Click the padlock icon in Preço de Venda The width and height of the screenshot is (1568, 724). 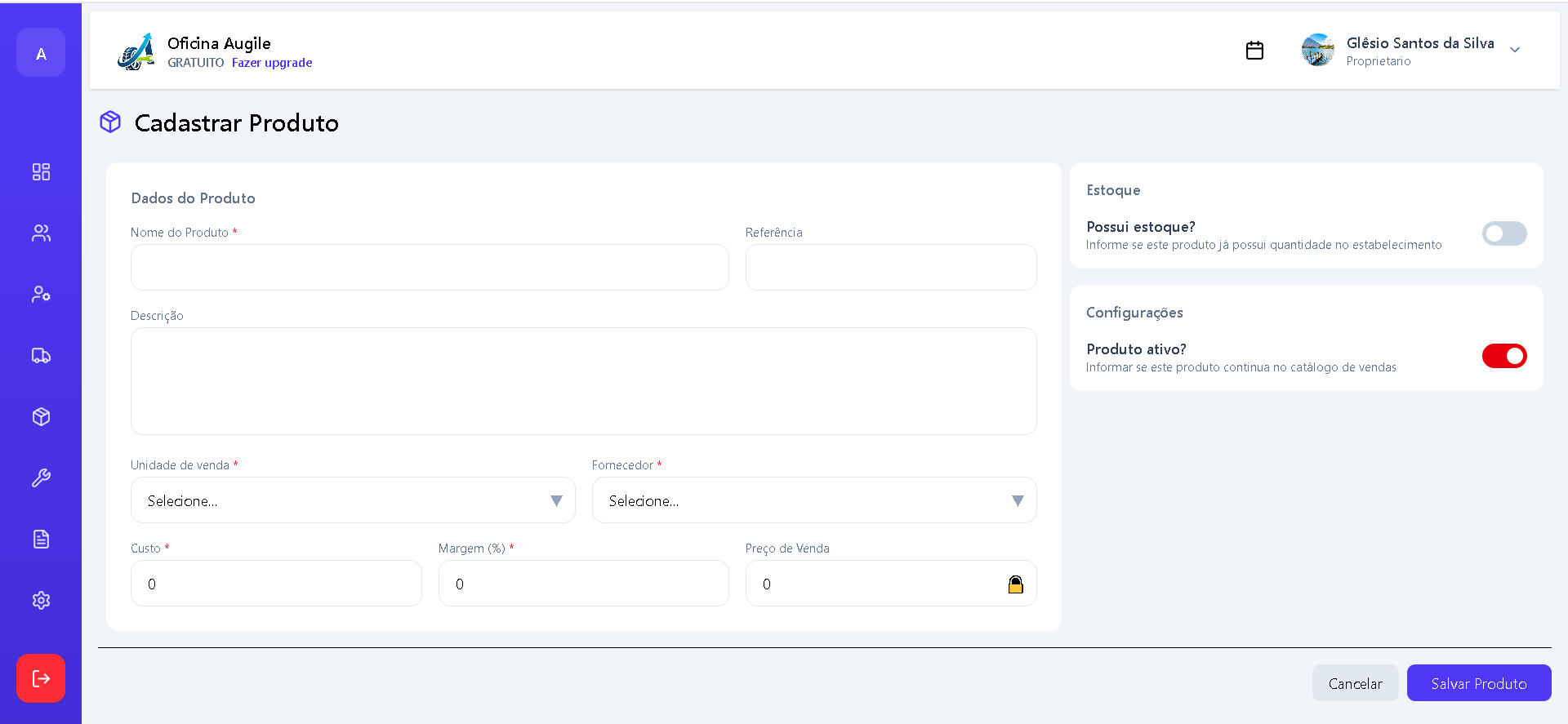(x=1015, y=584)
